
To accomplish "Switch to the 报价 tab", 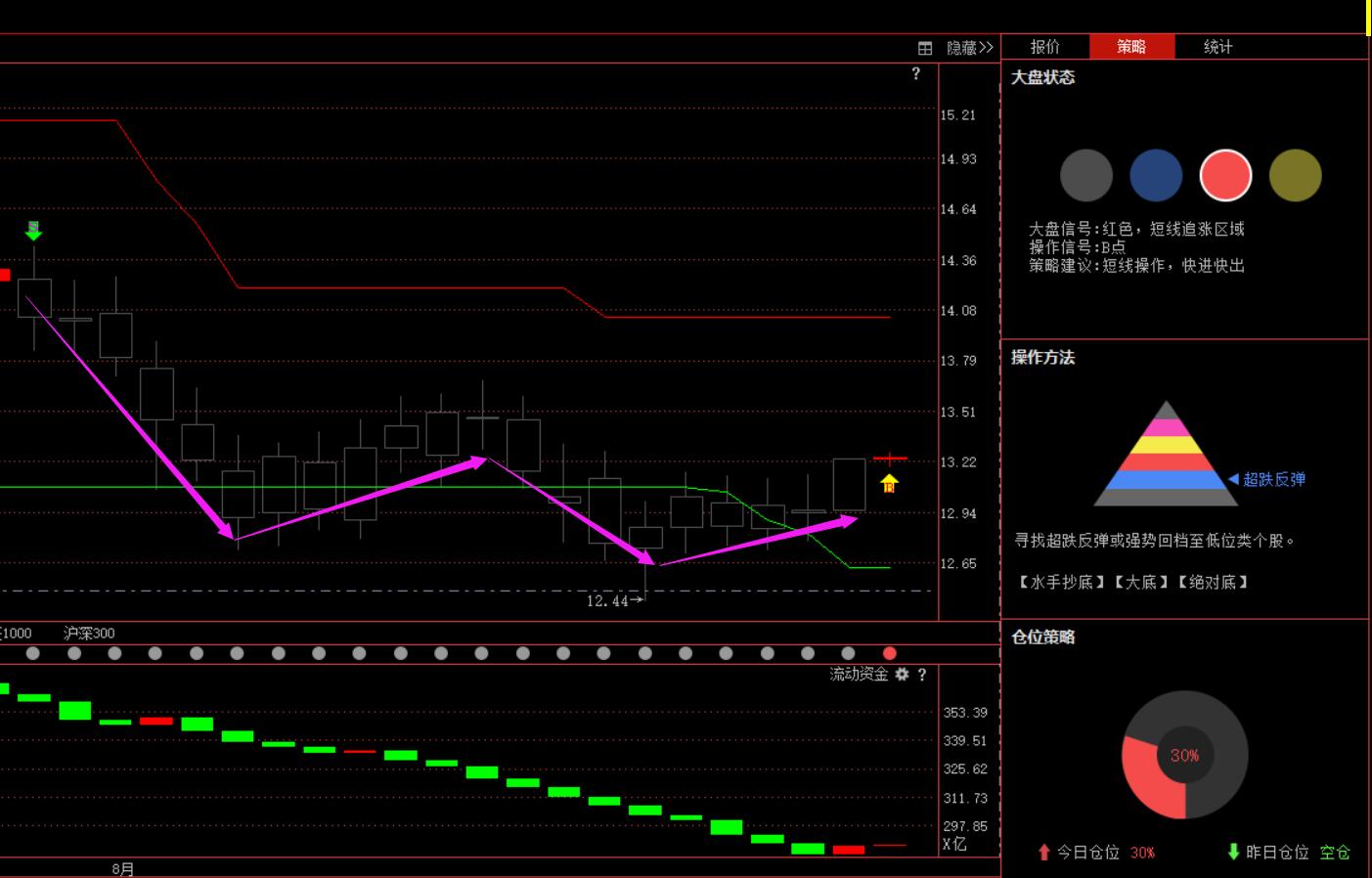I will coord(1044,47).
